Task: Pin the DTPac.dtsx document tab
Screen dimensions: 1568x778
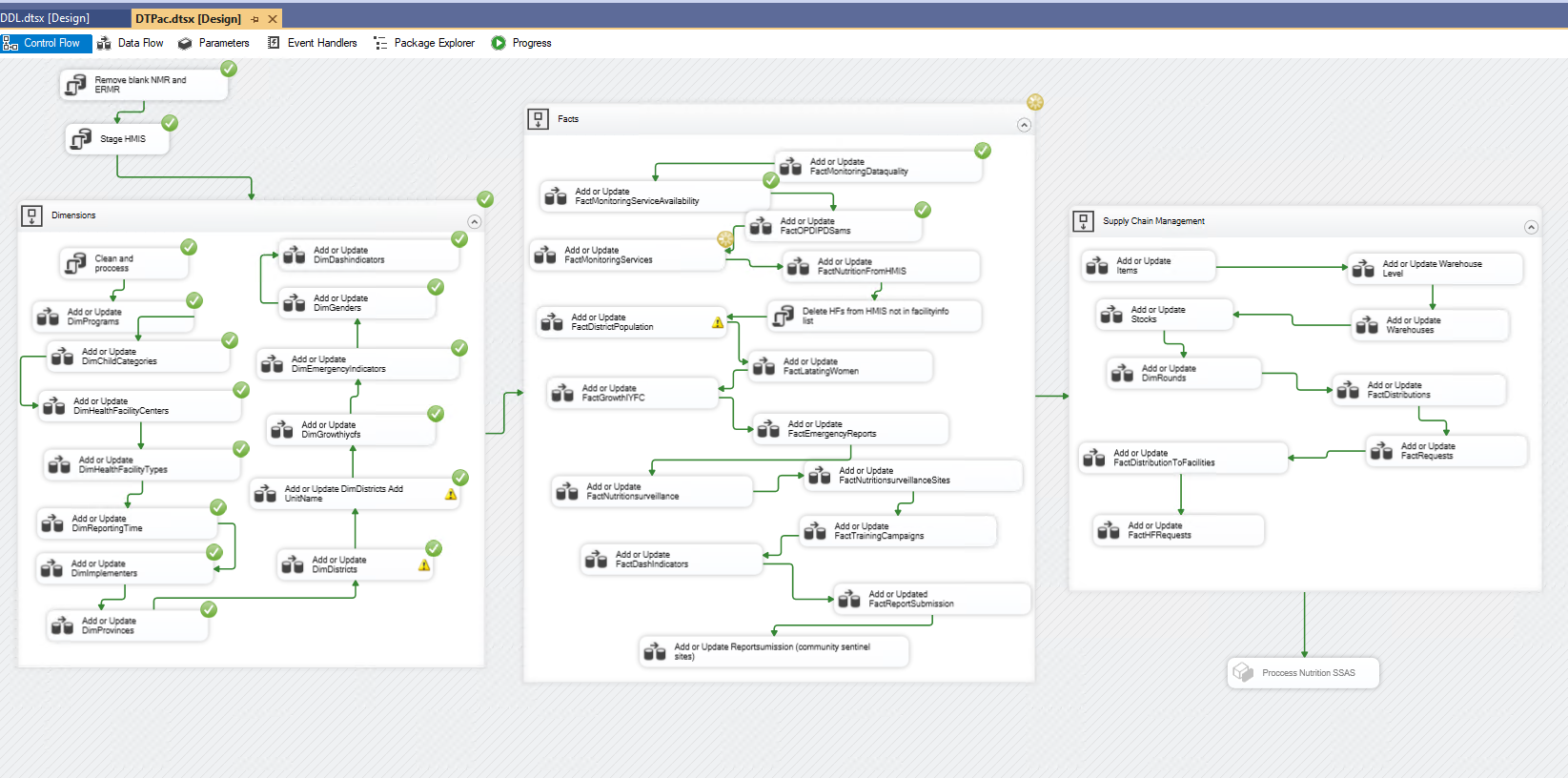Action: click(255, 19)
